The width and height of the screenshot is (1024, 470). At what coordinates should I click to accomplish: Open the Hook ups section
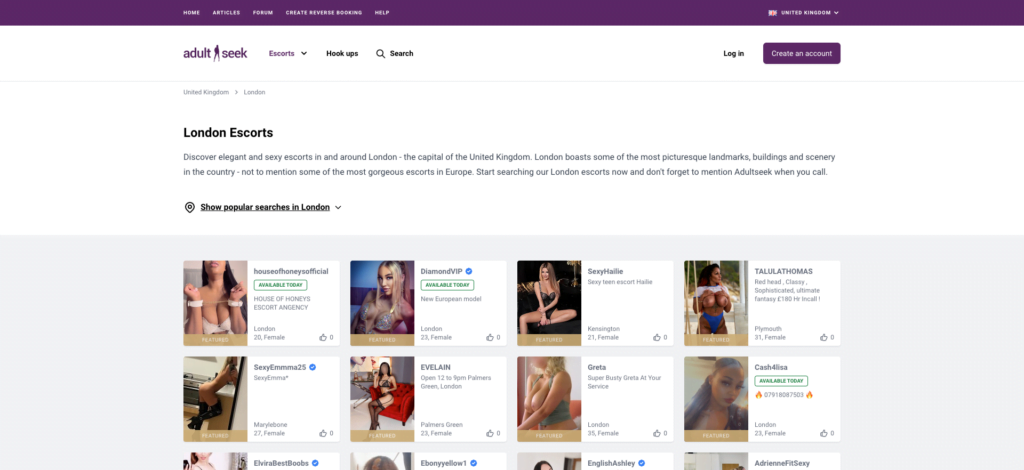click(x=342, y=54)
